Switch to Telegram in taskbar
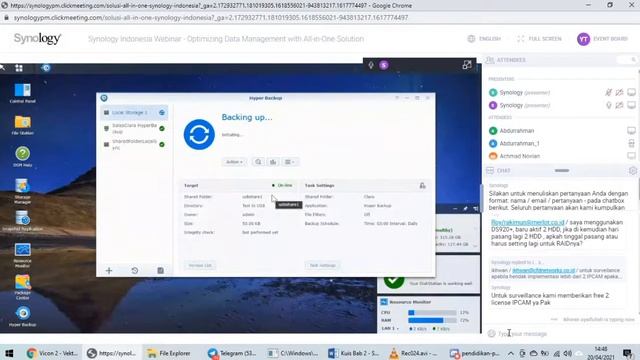This screenshot has height=360, width=640. pos(232,353)
